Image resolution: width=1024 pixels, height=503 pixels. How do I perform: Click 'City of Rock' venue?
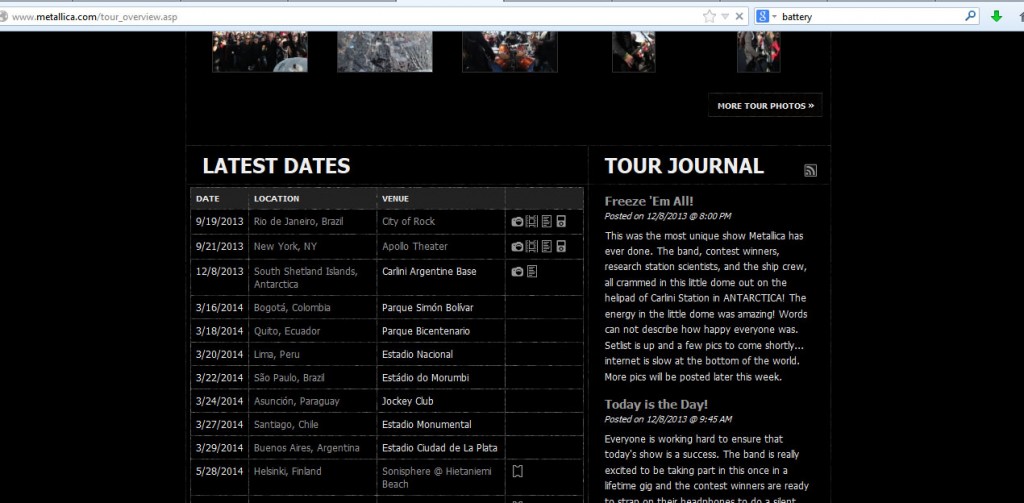[x=408, y=221]
